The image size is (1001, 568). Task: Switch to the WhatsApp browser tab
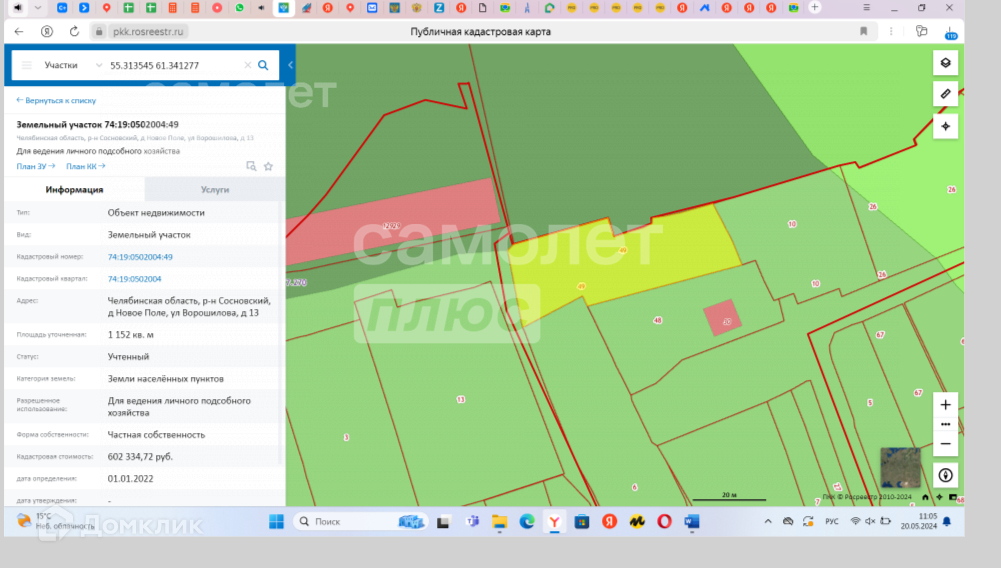[x=239, y=8]
